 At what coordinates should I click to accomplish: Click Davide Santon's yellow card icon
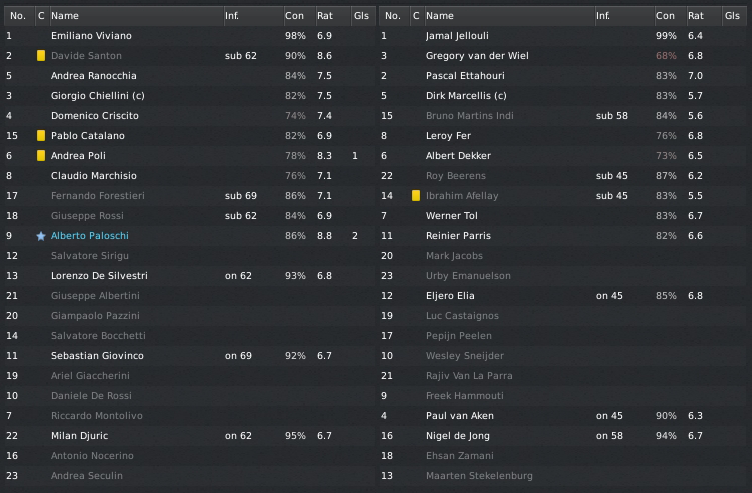tap(41, 56)
